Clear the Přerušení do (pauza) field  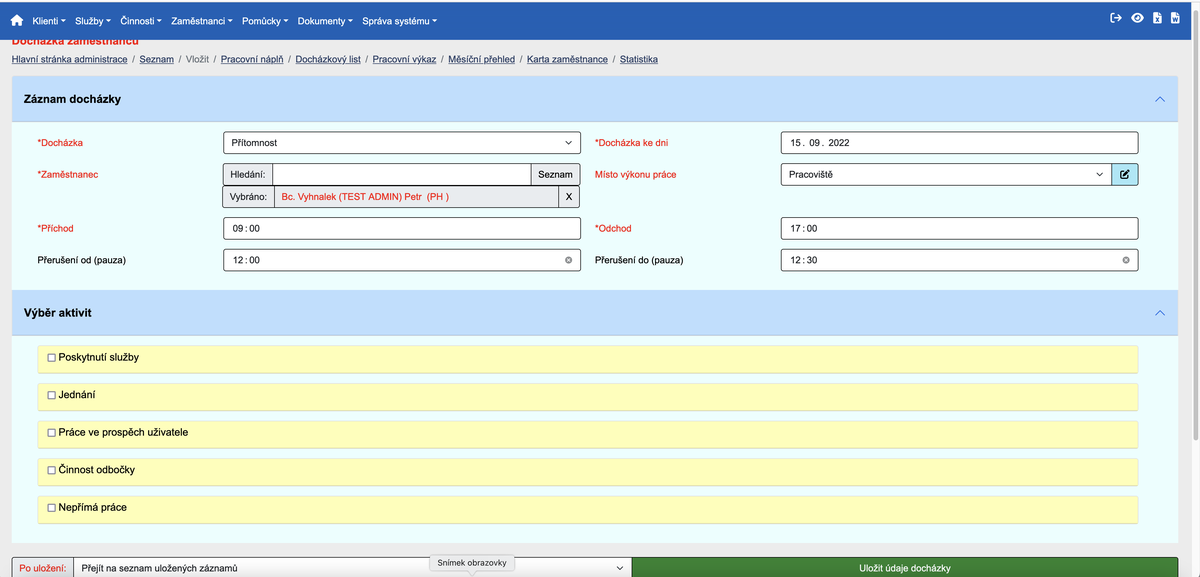[x=1126, y=259]
